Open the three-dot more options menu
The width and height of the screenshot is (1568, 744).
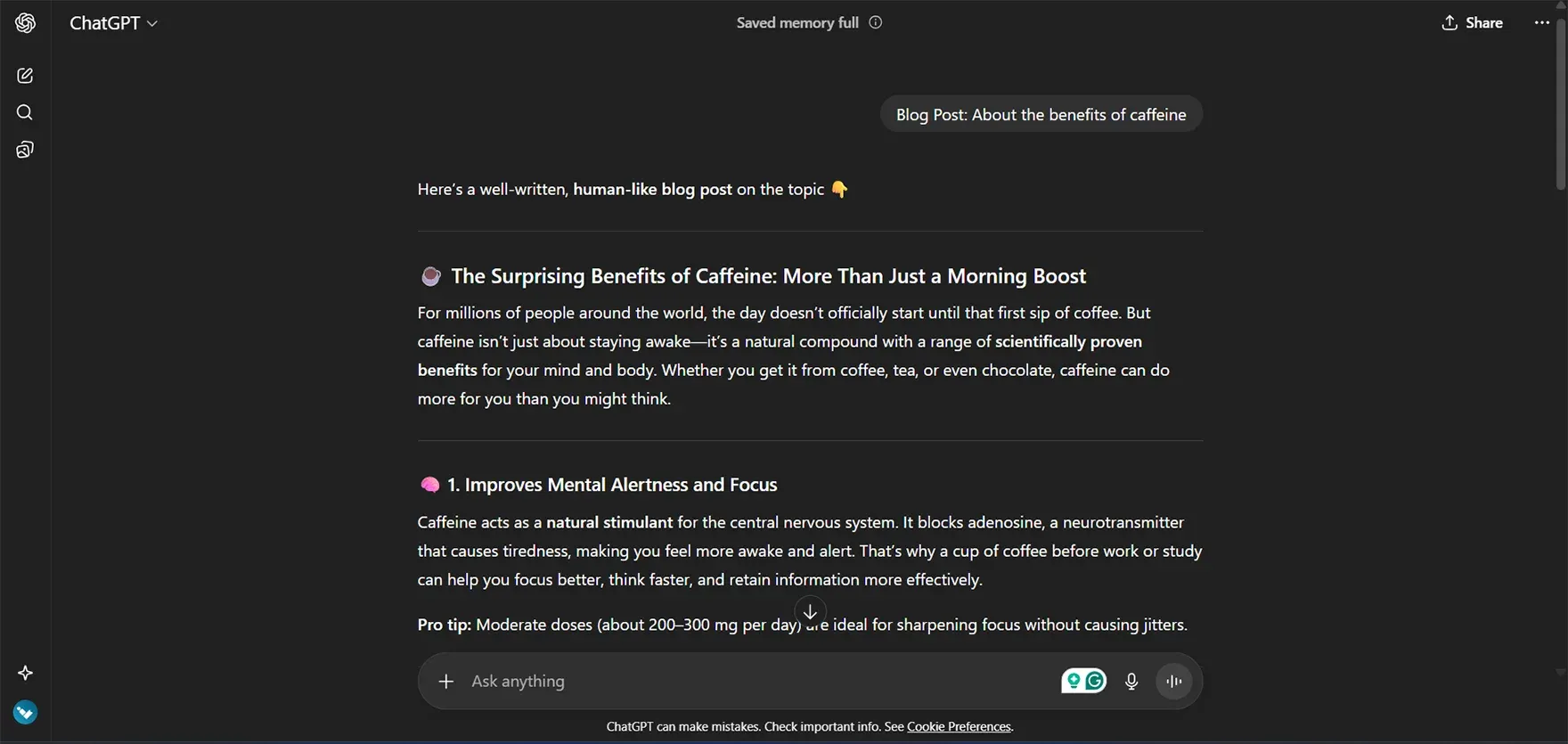pos(1542,22)
